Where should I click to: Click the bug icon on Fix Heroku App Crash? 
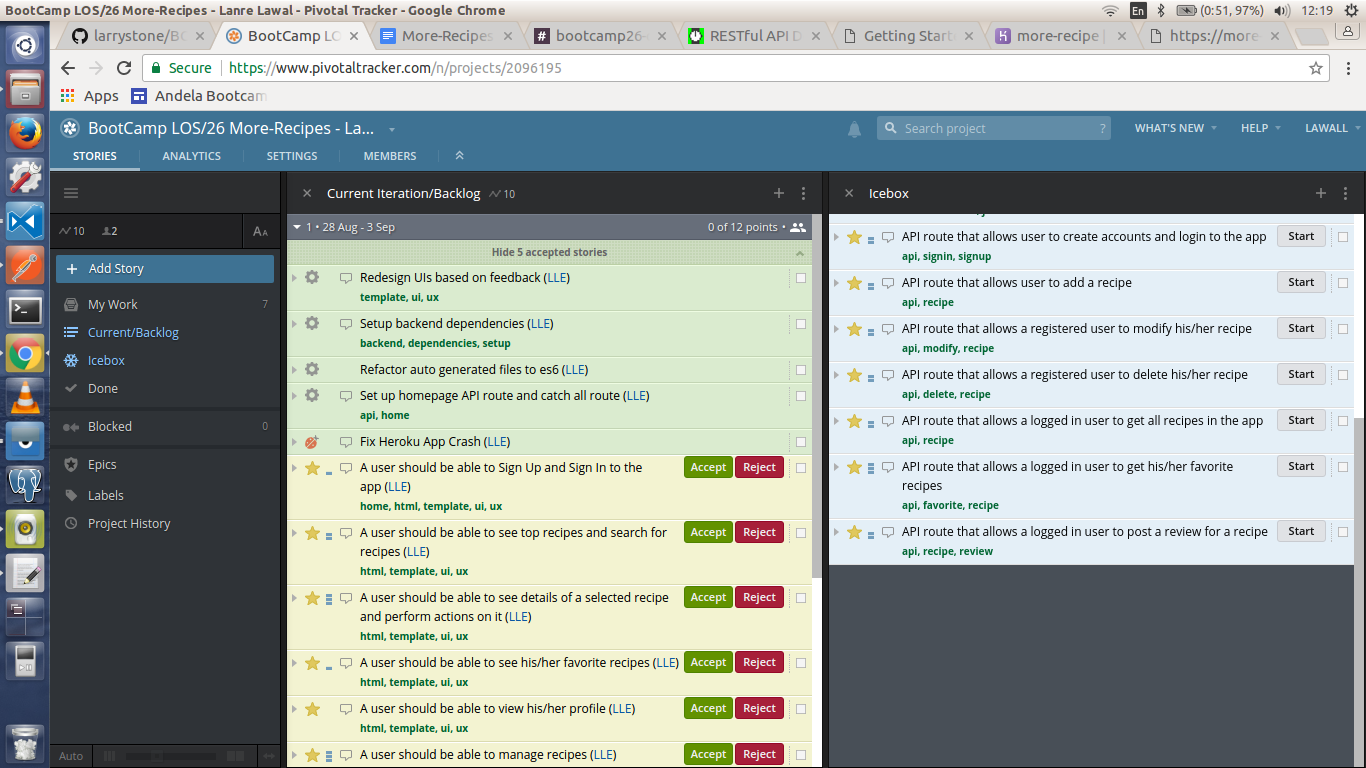[312, 441]
